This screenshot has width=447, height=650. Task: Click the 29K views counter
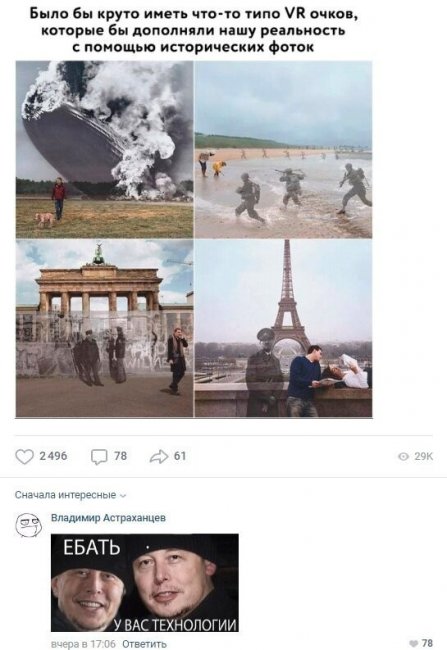click(x=423, y=456)
